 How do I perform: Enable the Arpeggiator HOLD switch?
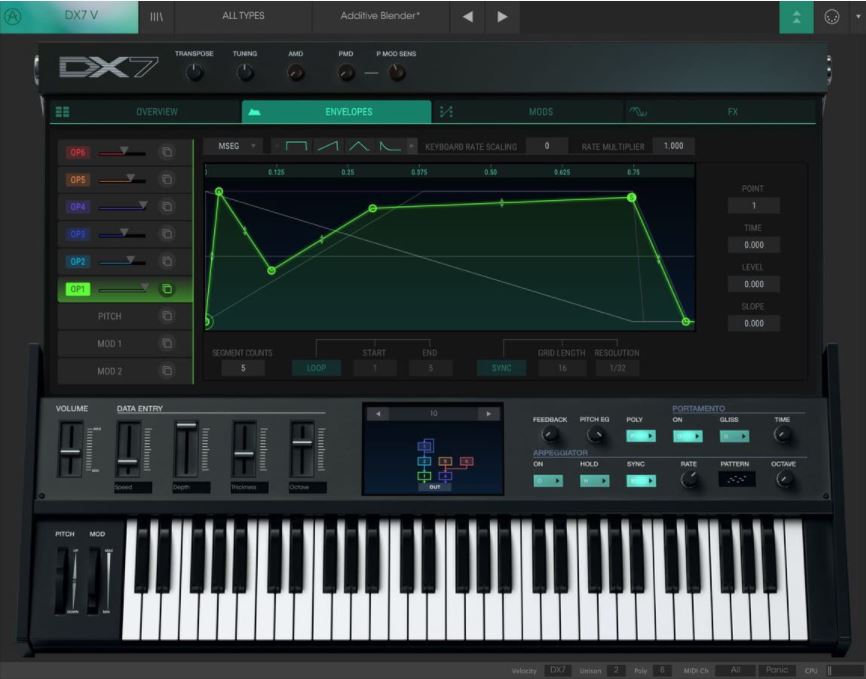coord(597,481)
